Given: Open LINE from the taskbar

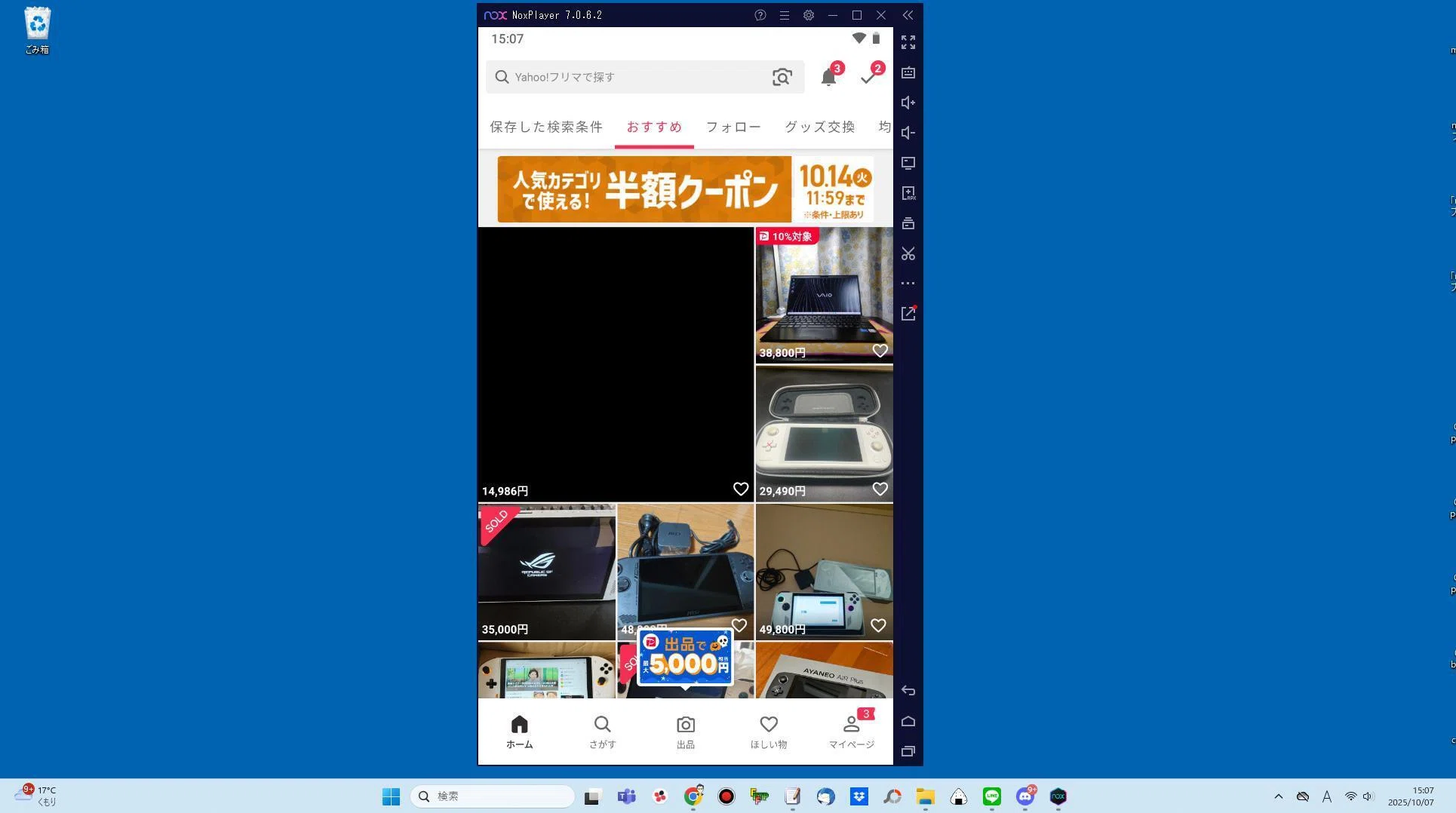Looking at the screenshot, I should coord(991,796).
